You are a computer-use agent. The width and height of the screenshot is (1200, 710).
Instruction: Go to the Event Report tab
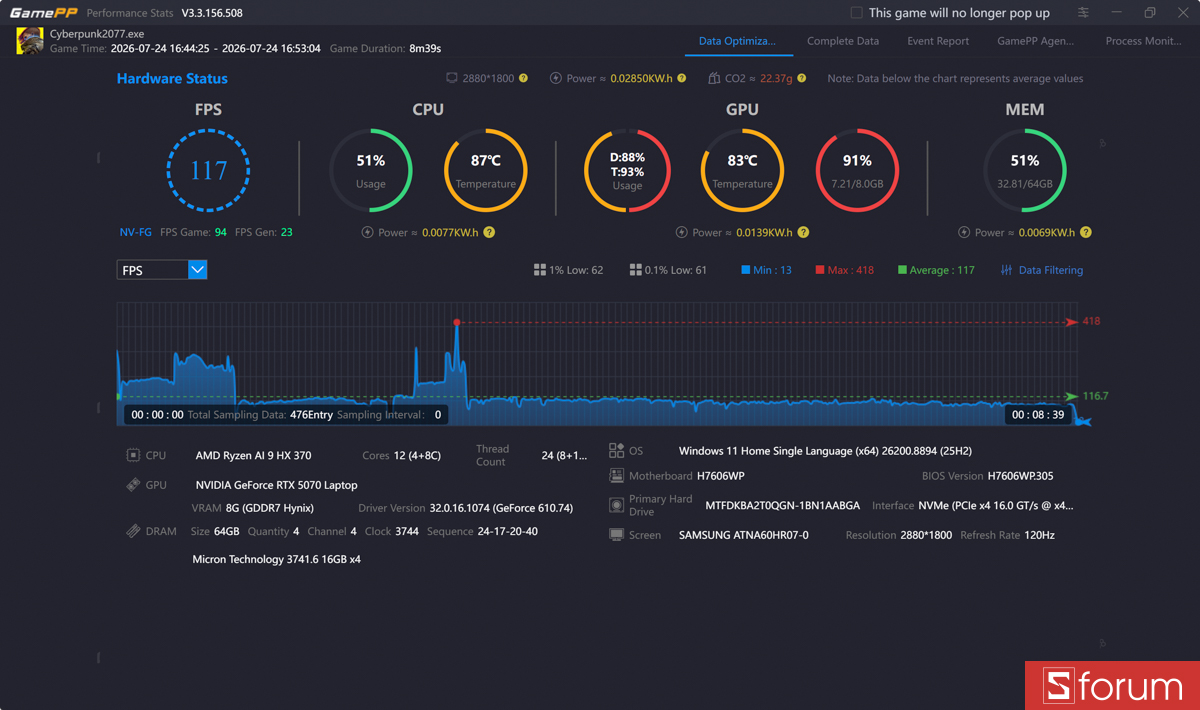(x=938, y=41)
